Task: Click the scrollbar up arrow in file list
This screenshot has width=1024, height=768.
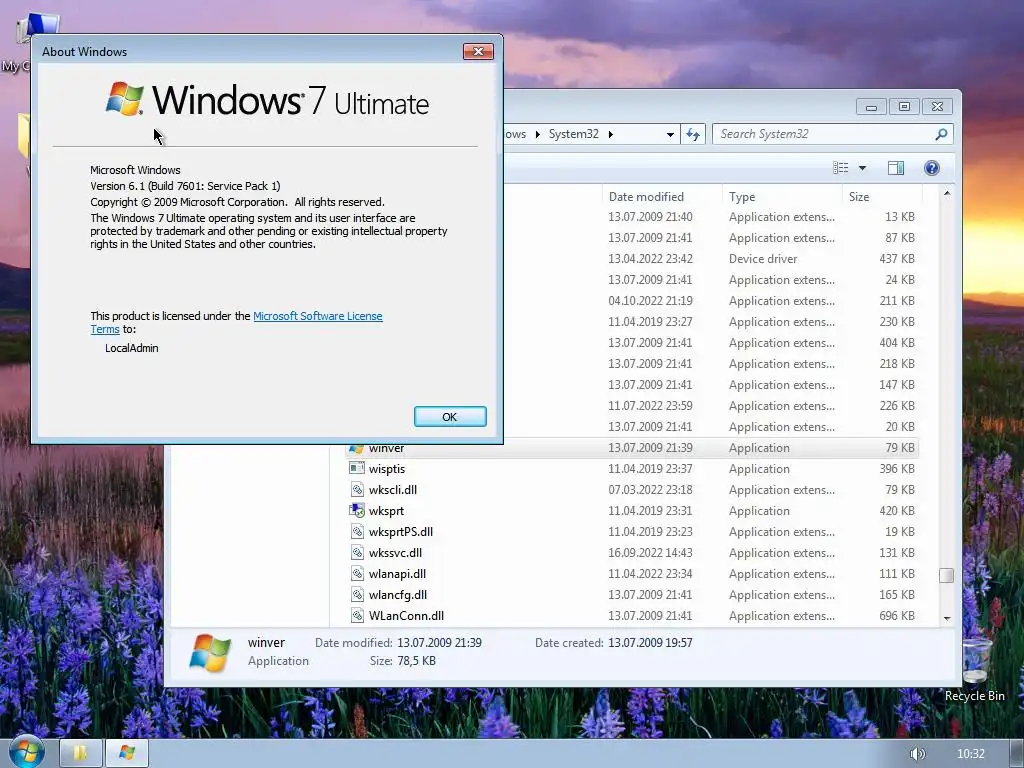Action: tap(947, 194)
